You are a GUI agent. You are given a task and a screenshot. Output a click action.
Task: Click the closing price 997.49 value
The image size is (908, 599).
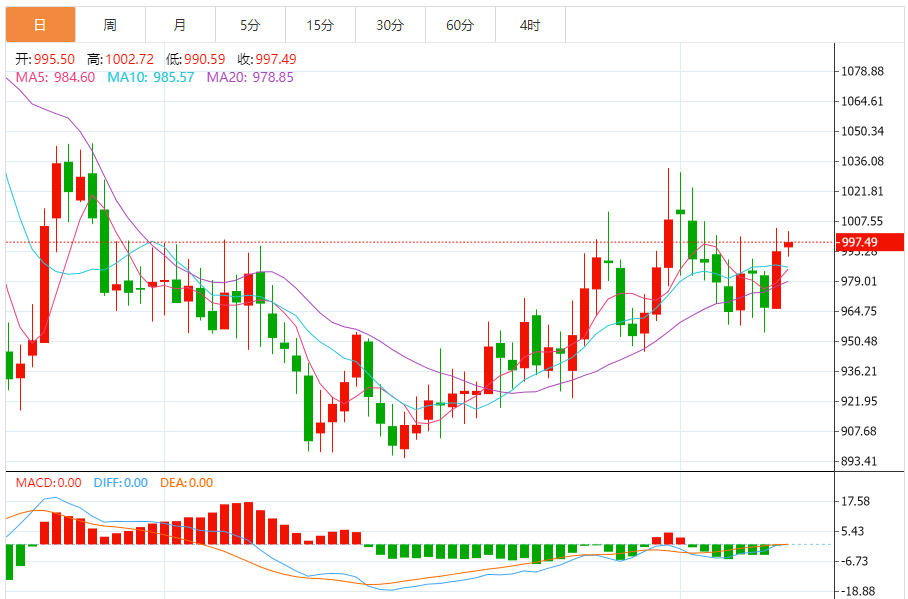276,59
